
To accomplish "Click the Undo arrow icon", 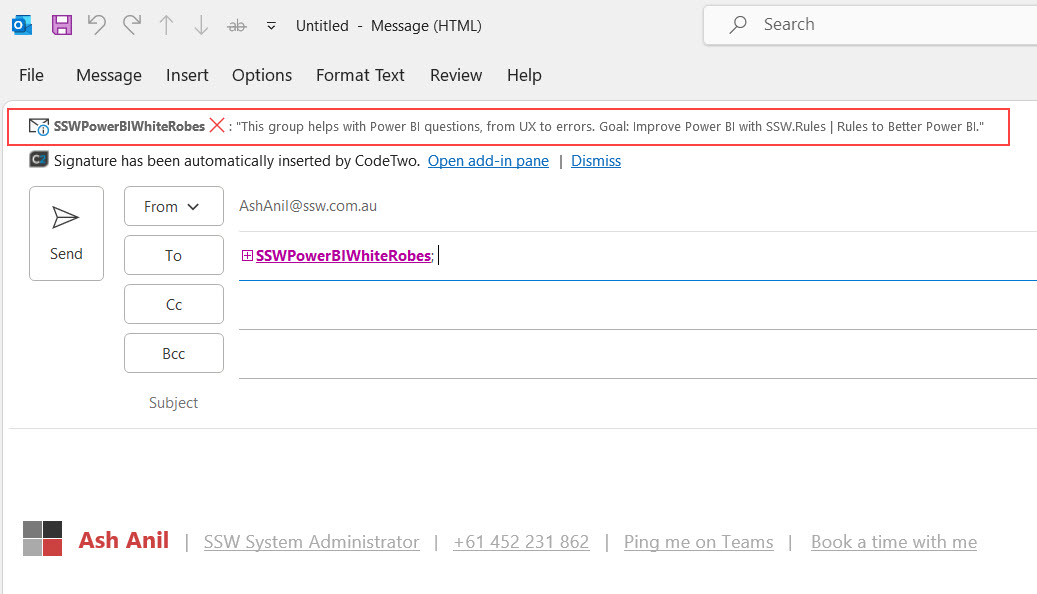I will (97, 26).
